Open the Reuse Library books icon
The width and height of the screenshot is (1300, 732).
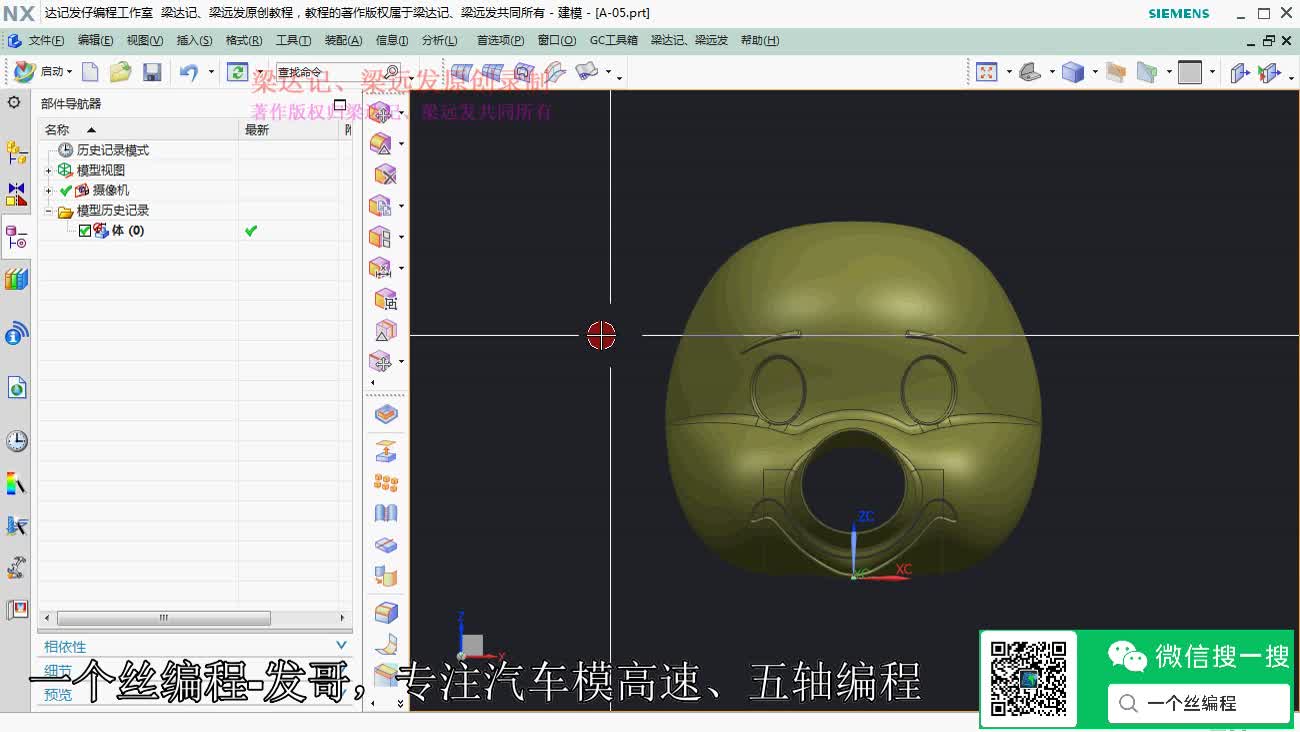(16, 279)
